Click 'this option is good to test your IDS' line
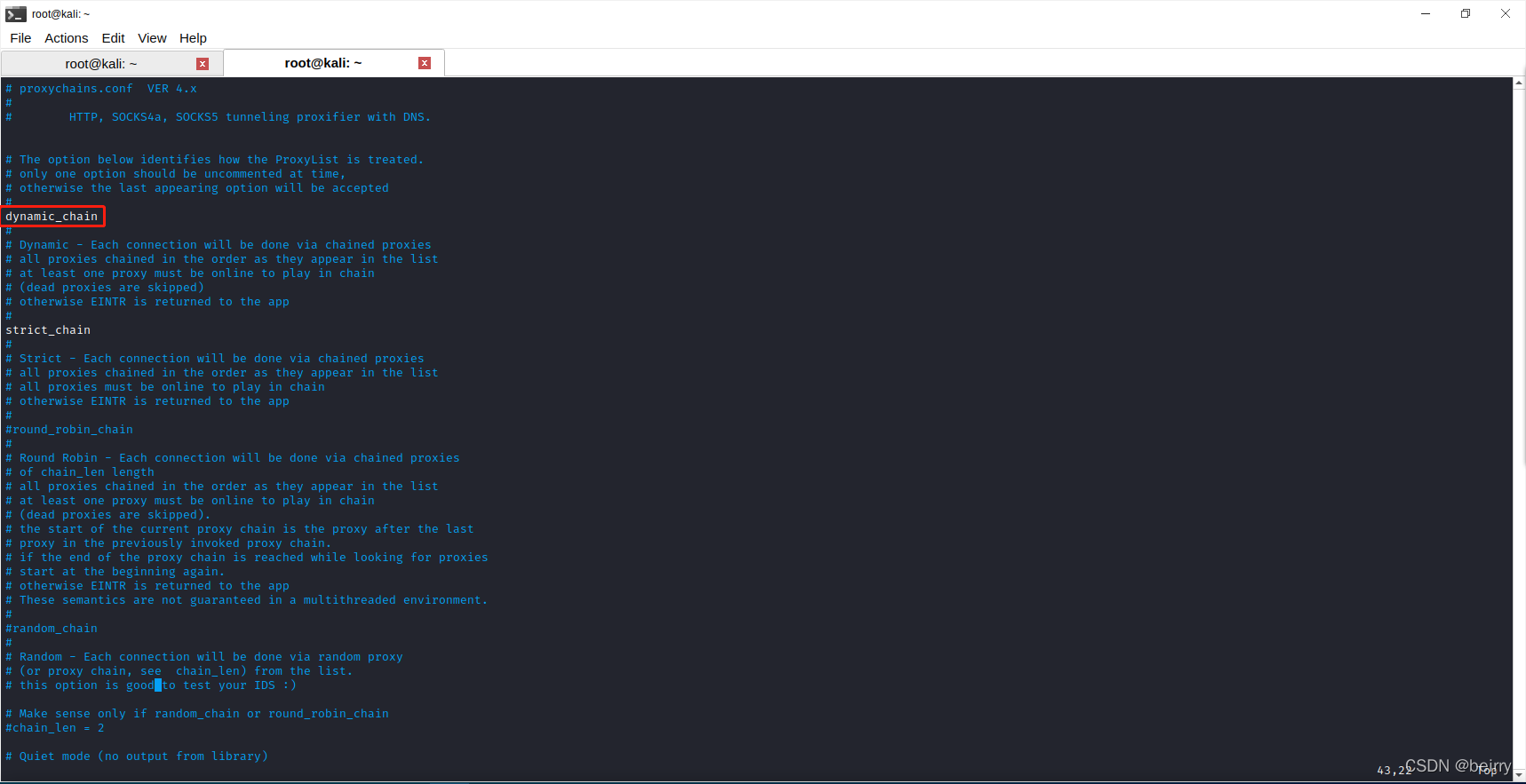The width and height of the screenshot is (1526, 784). [x=151, y=685]
